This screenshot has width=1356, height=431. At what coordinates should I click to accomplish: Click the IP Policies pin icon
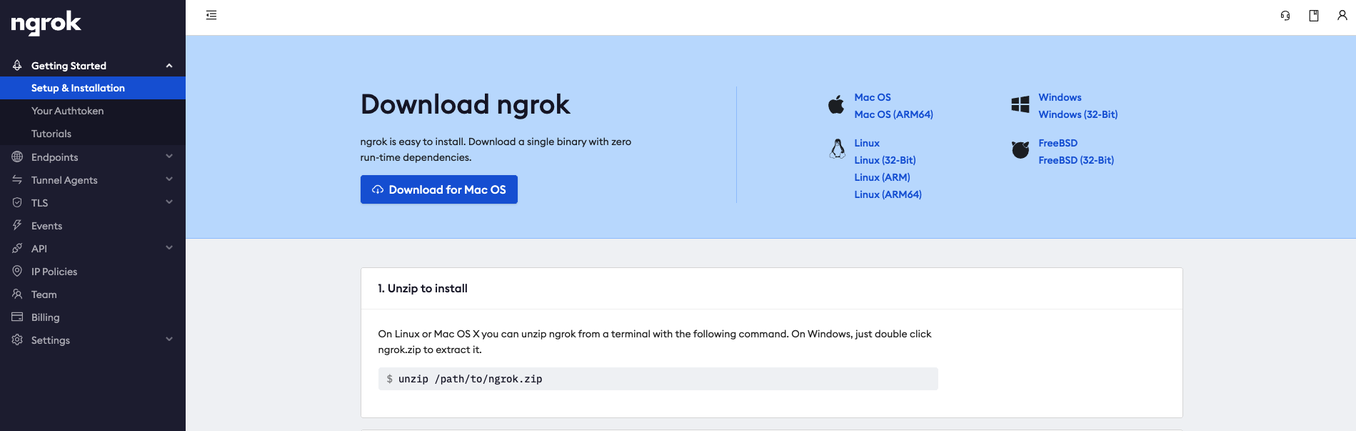(17, 272)
